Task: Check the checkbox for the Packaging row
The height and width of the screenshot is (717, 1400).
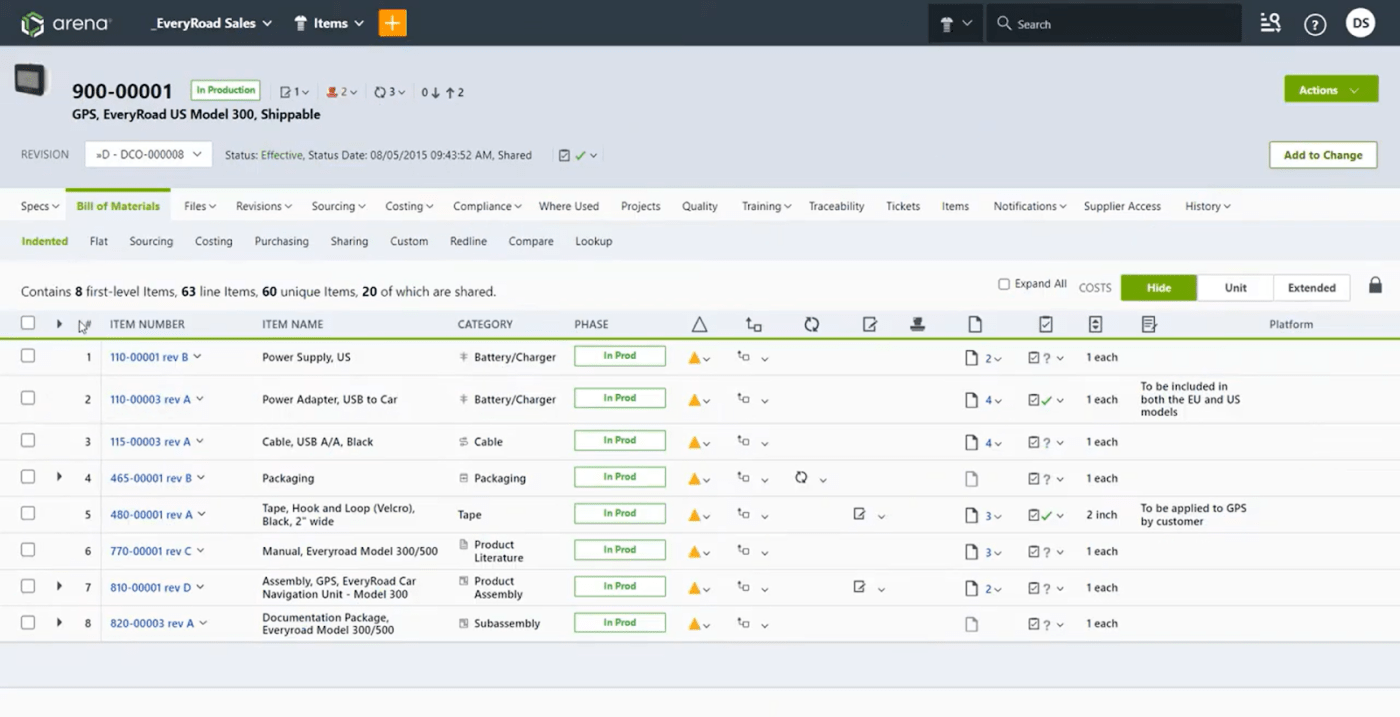Action: tap(28, 478)
